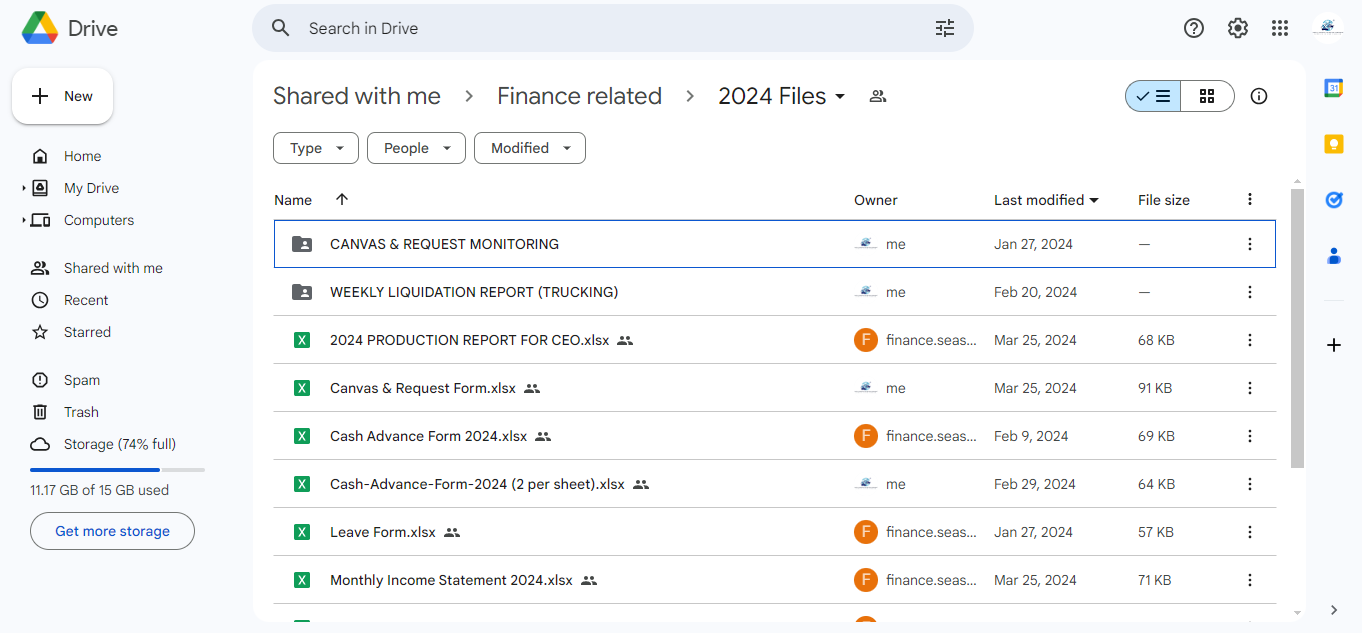Click the storage usage progress bar
This screenshot has height=633, width=1362.
pos(117,469)
